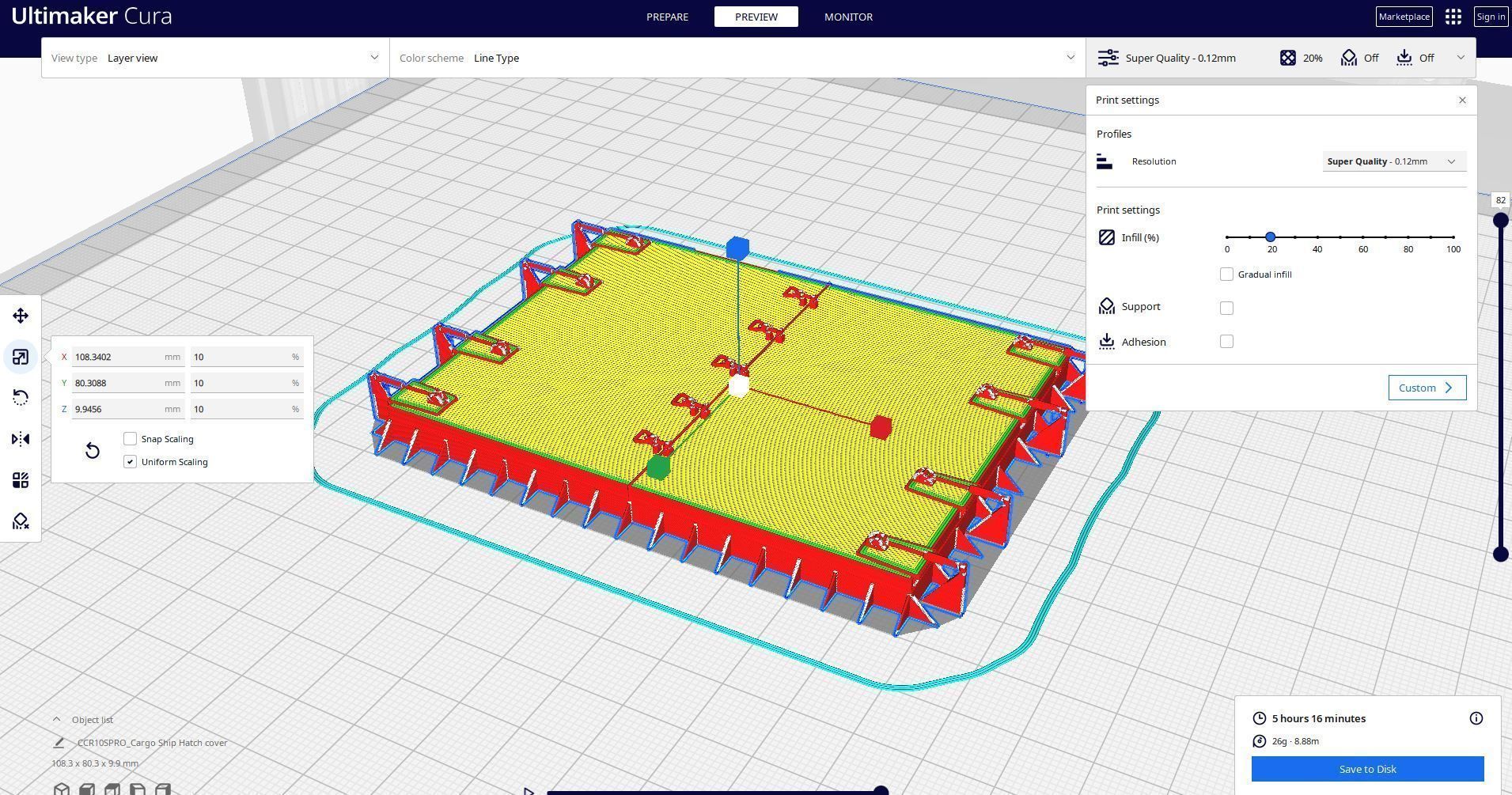Click the support Off icon in header
This screenshot has height=795, width=1512.
tap(1349, 58)
